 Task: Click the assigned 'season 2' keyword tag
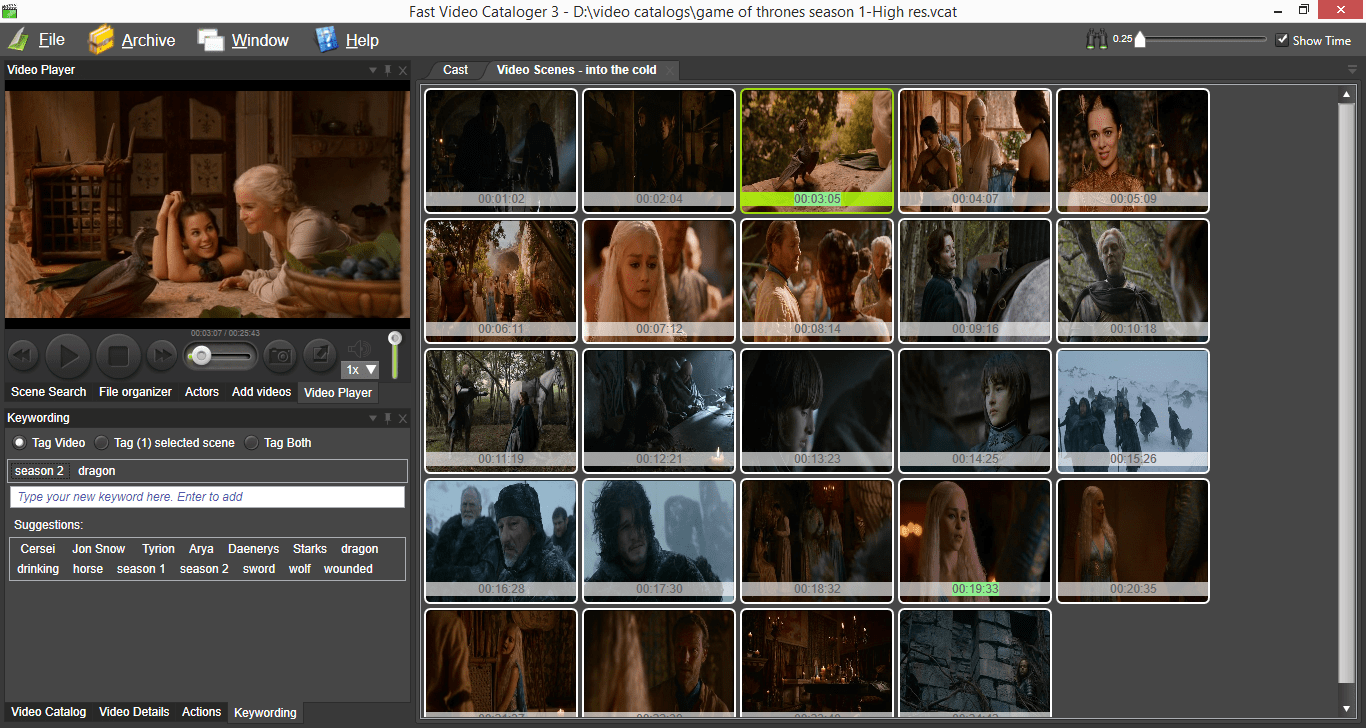point(39,471)
